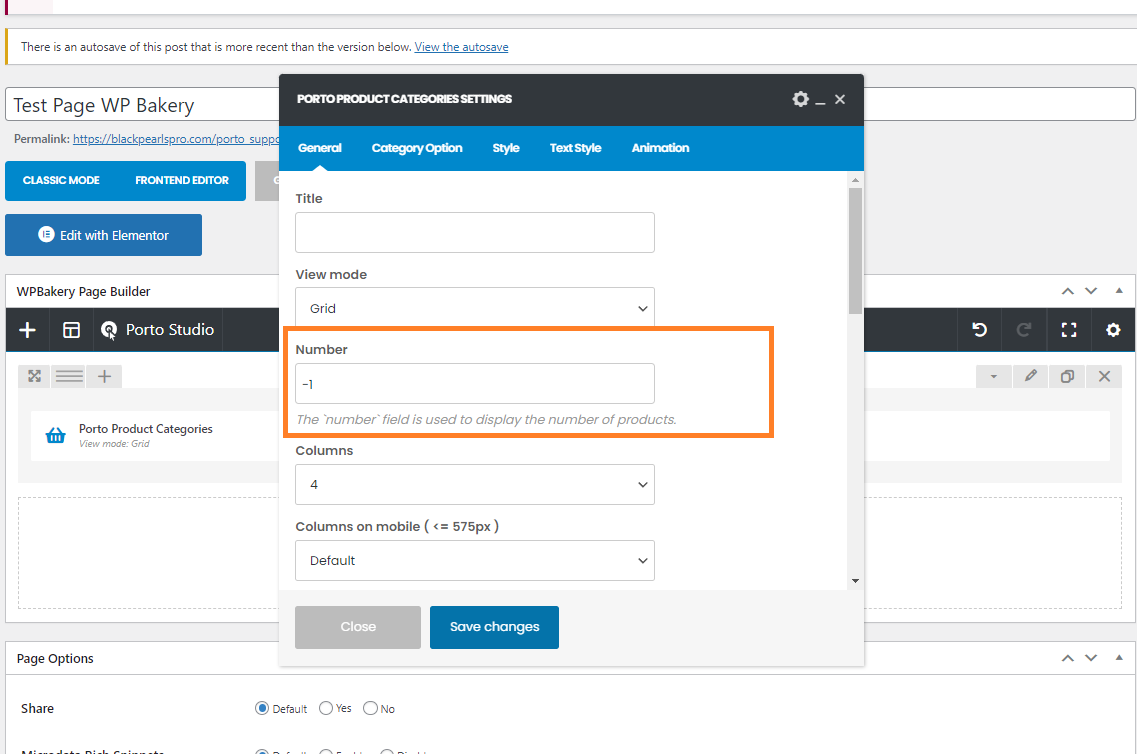Change the row layout columns icon

click(69, 376)
